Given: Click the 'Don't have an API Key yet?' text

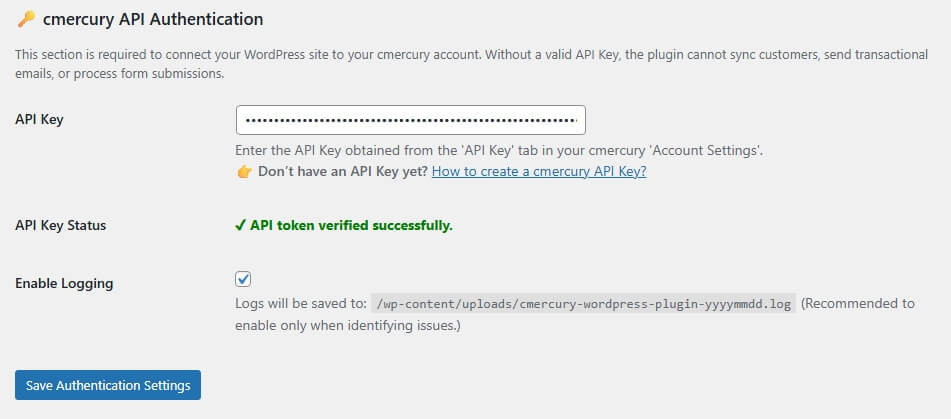Looking at the screenshot, I should pyautogui.click(x=343, y=172).
